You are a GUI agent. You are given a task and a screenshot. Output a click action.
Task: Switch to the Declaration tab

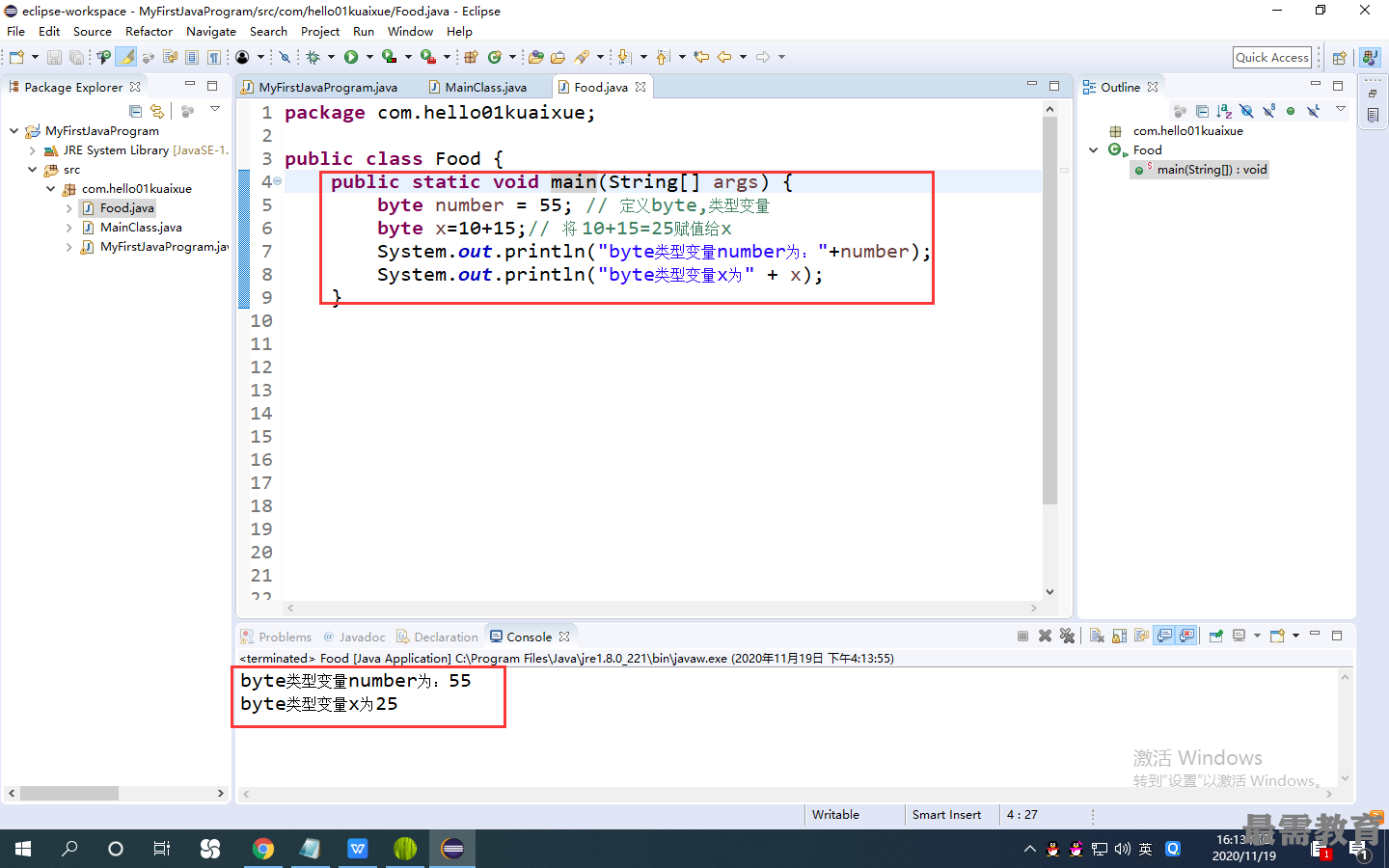click(x=437, y=637)
